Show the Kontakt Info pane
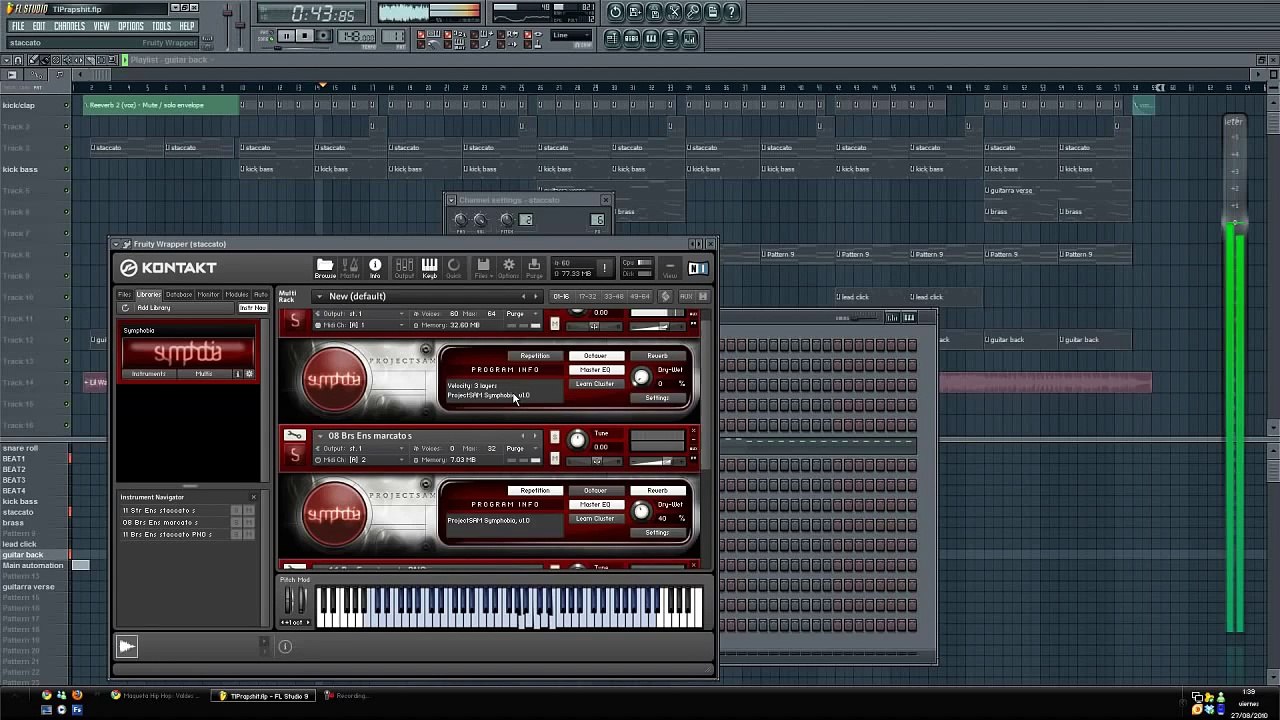1280x720 pixels. [375, 268]
